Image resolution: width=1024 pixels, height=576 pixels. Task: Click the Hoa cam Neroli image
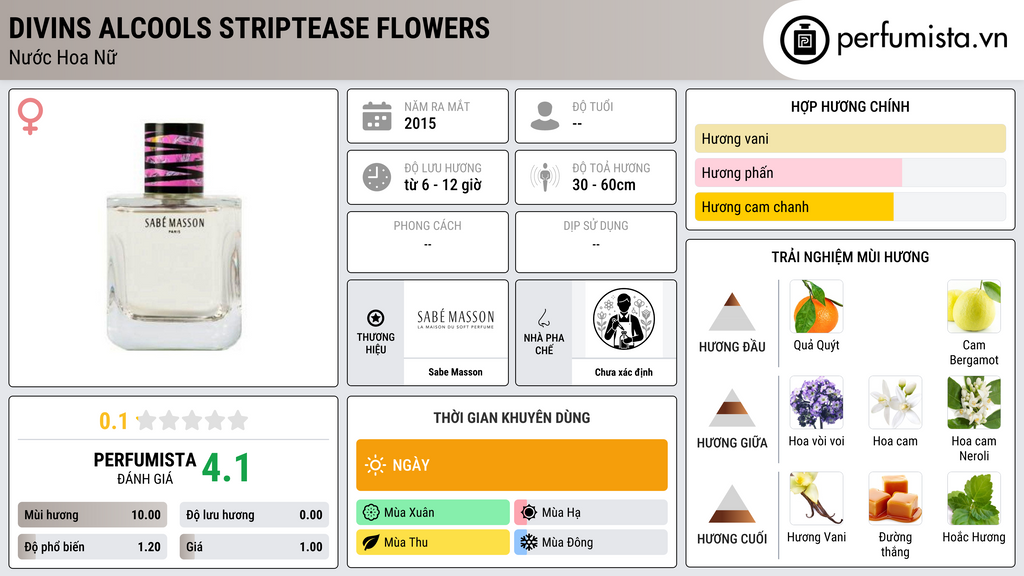tap(974, 403)
